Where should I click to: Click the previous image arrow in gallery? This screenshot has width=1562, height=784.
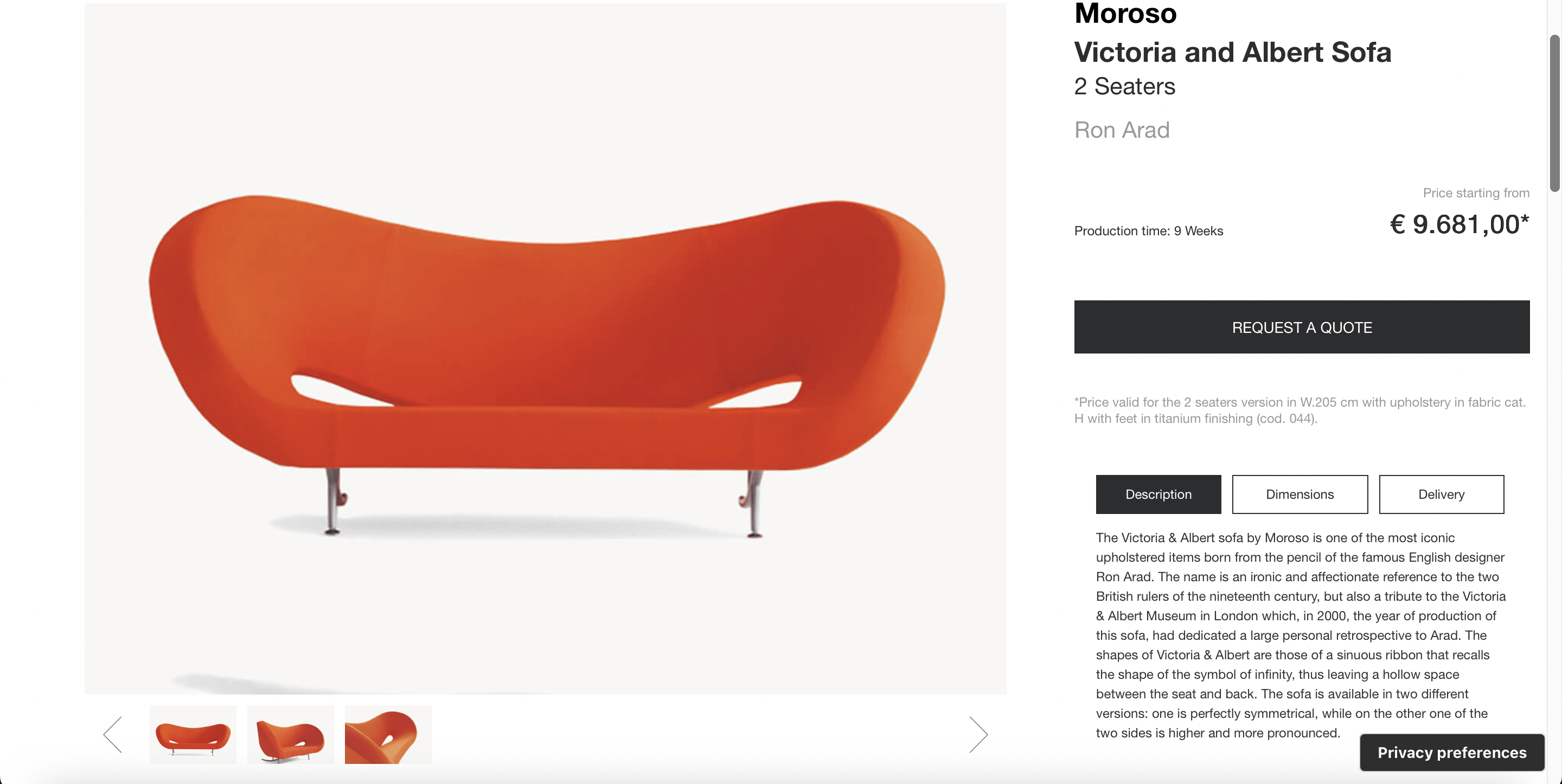click(113, 734)
